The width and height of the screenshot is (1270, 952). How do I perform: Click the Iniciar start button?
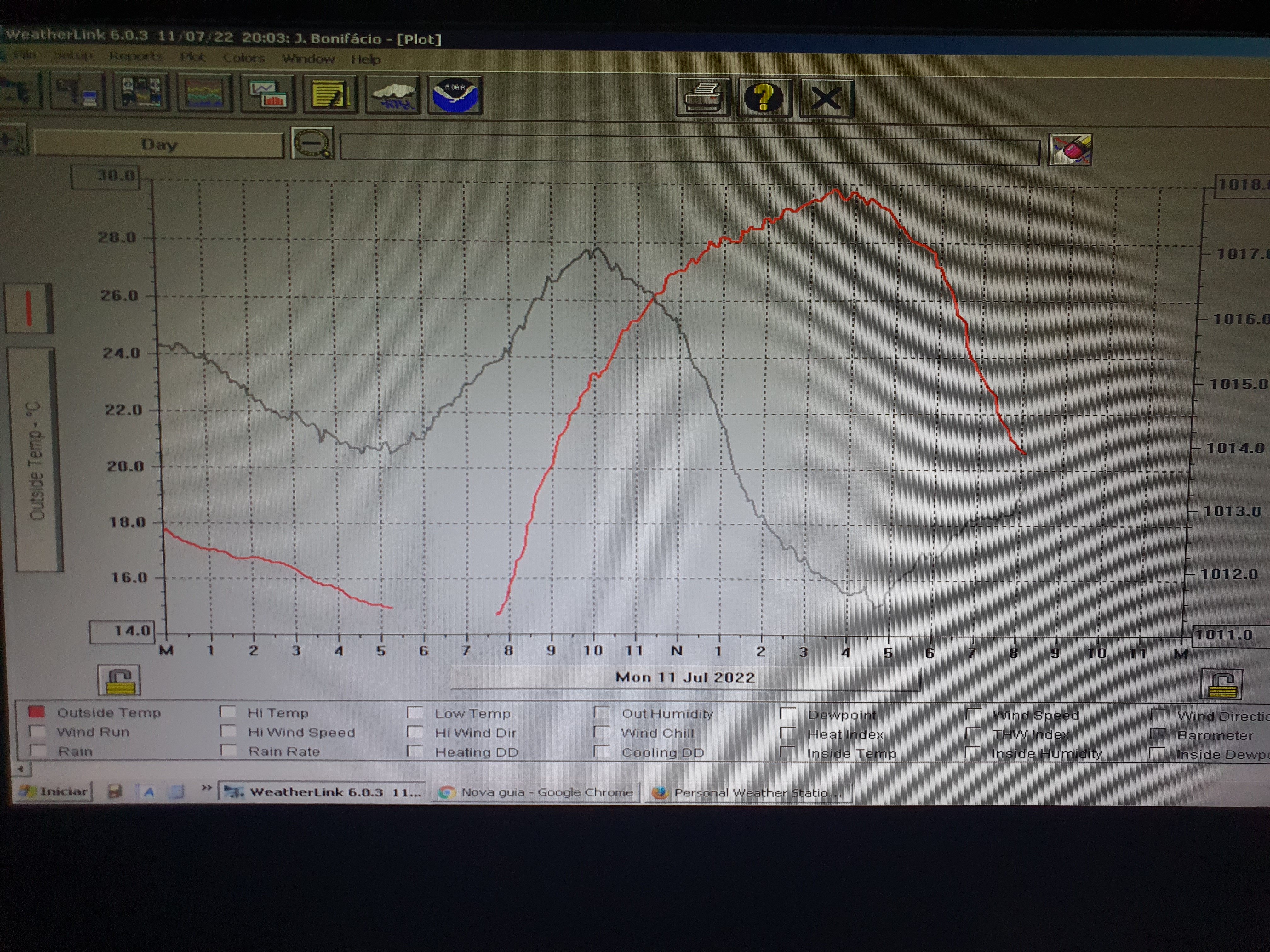[54, 791]
